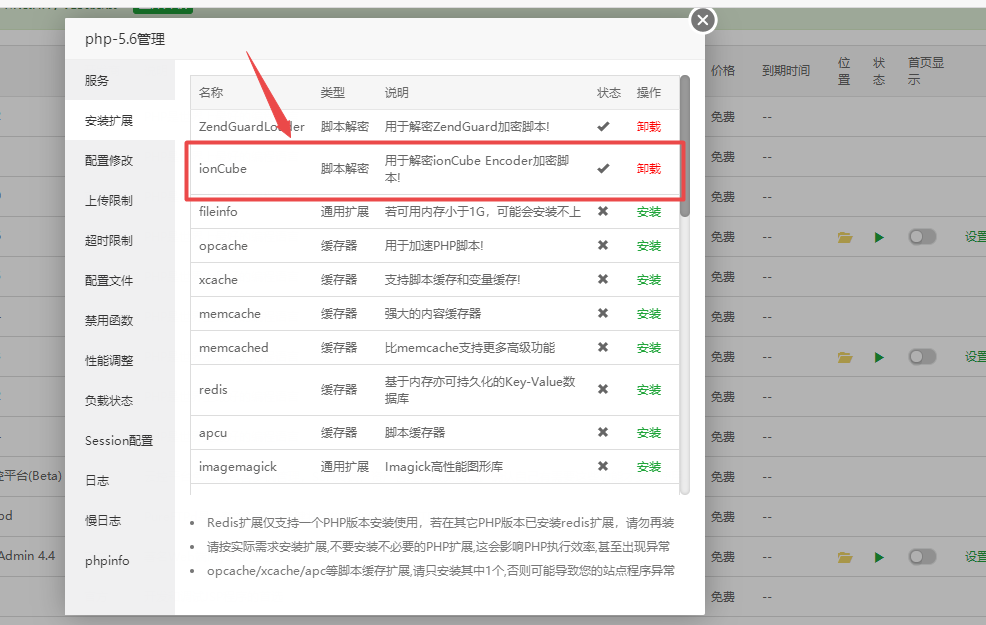
Task: Turn on the middle row toggle switch
Action: pyautogui.click(x=922, y=356)
